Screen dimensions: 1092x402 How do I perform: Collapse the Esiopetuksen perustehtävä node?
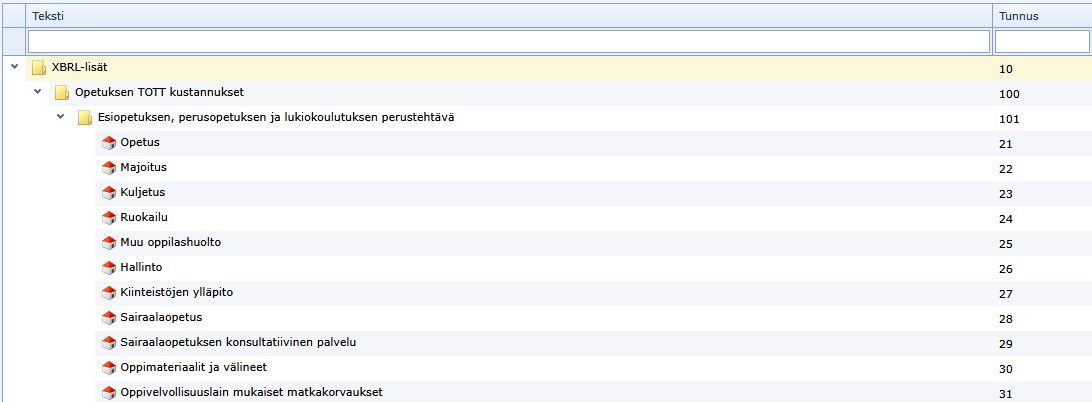(x=61, y=117)
